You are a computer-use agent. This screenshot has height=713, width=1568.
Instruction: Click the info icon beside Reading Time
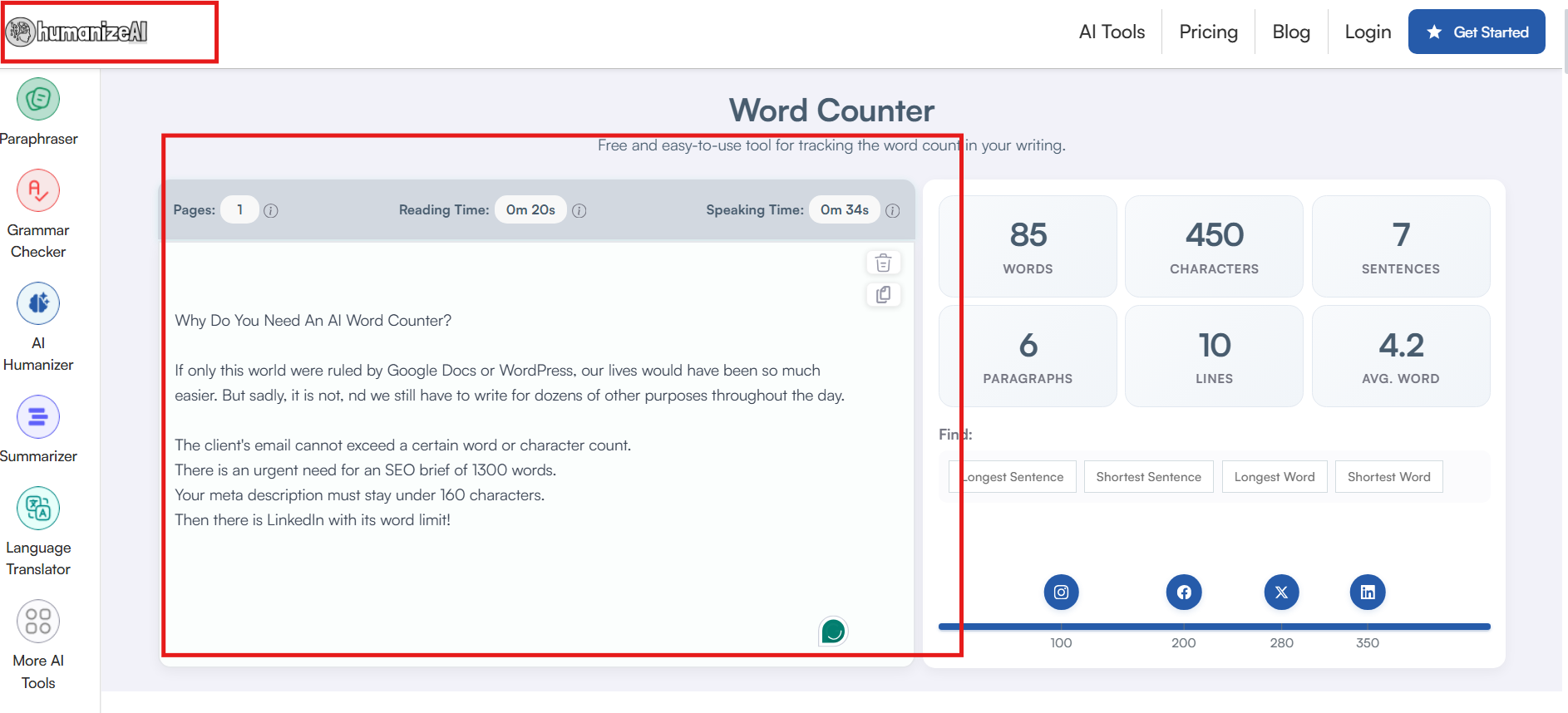click(x=579, y=211)
